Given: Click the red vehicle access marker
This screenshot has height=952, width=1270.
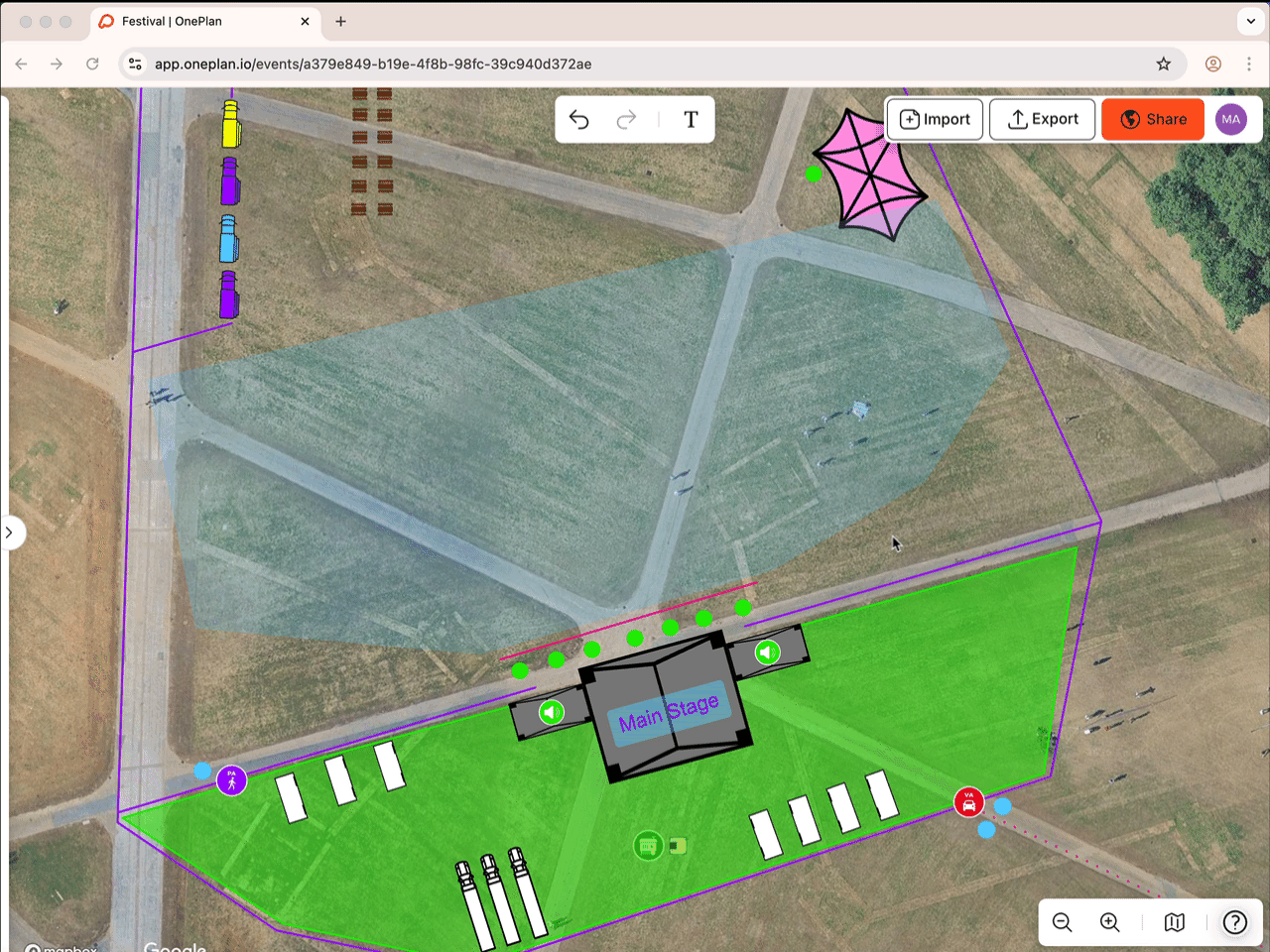Looking at the screenshot, I should pos(968,802).
